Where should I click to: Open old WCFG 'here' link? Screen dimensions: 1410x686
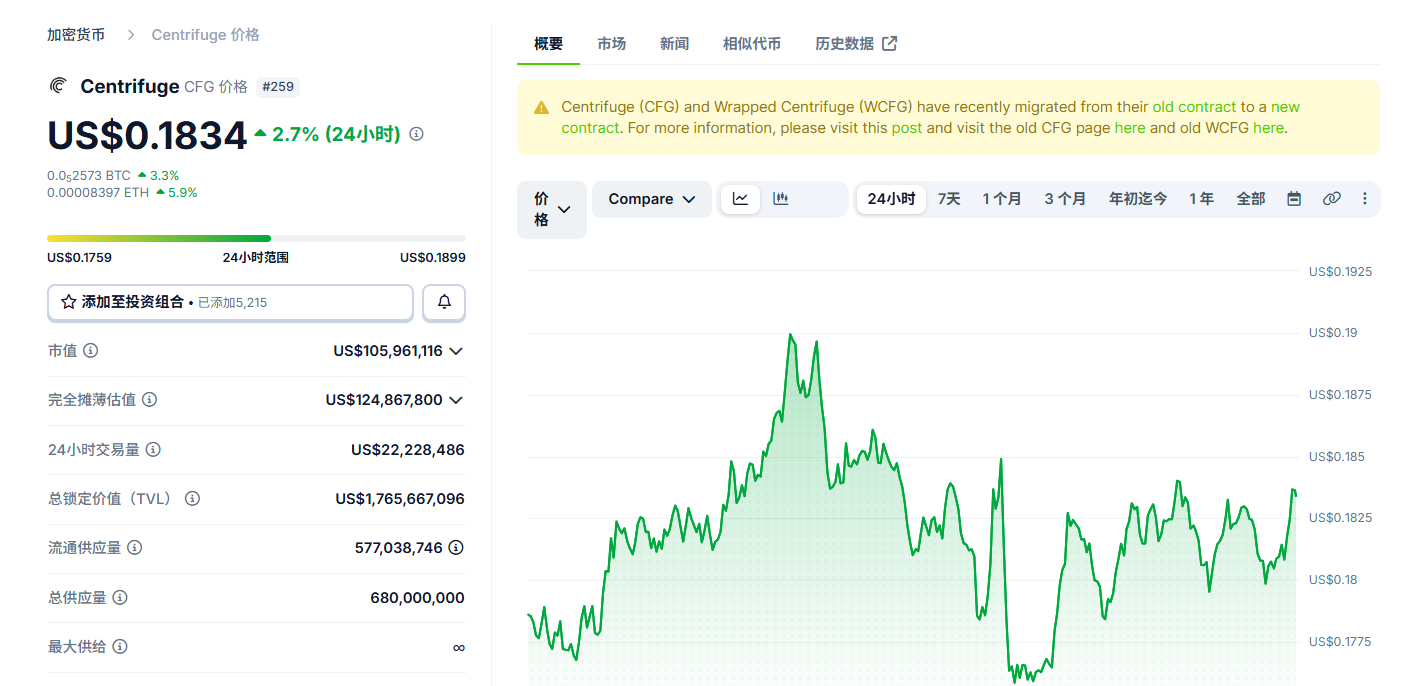point(1268,128)
